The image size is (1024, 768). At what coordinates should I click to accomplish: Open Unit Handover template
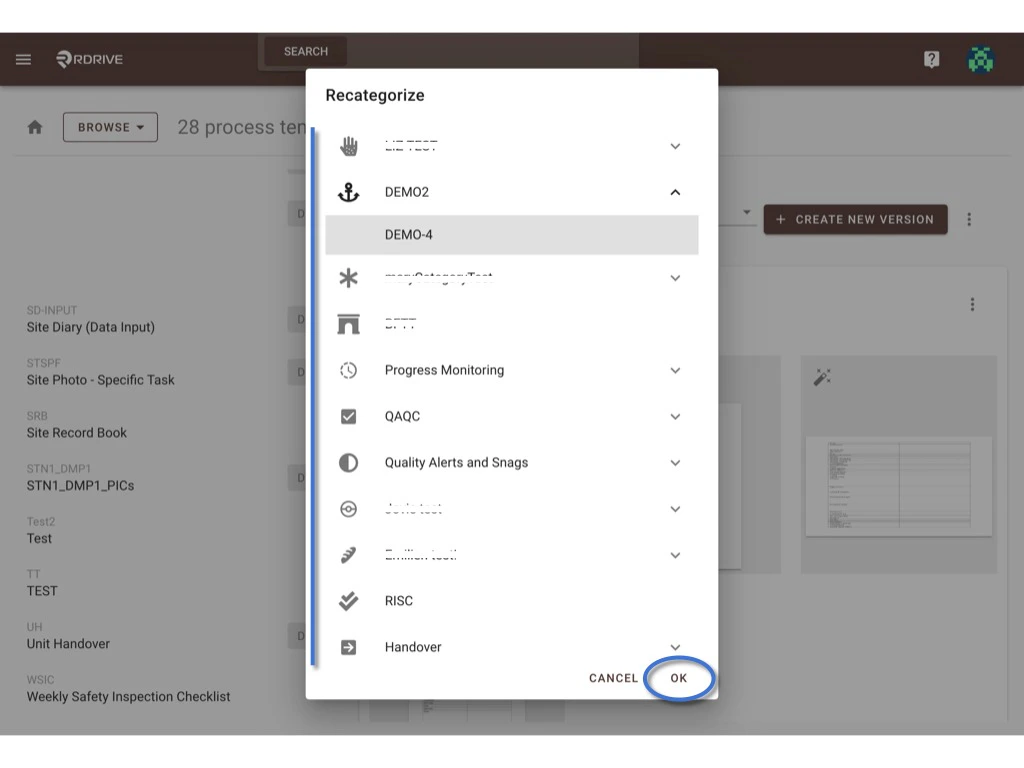[x=68, y=637]
